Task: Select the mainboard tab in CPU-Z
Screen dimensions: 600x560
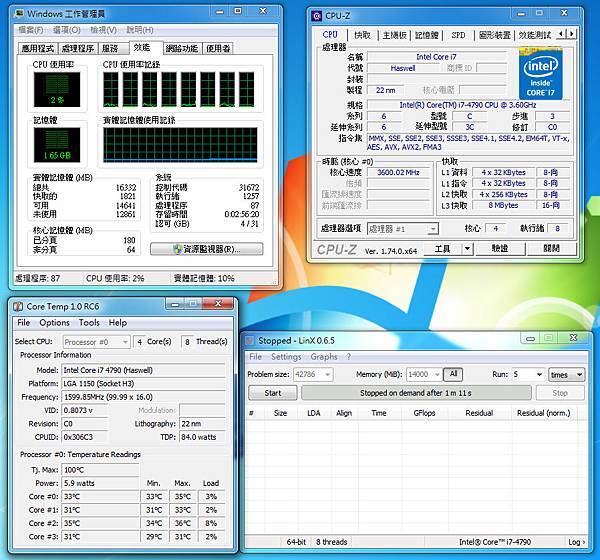Action: coord(395,35)
